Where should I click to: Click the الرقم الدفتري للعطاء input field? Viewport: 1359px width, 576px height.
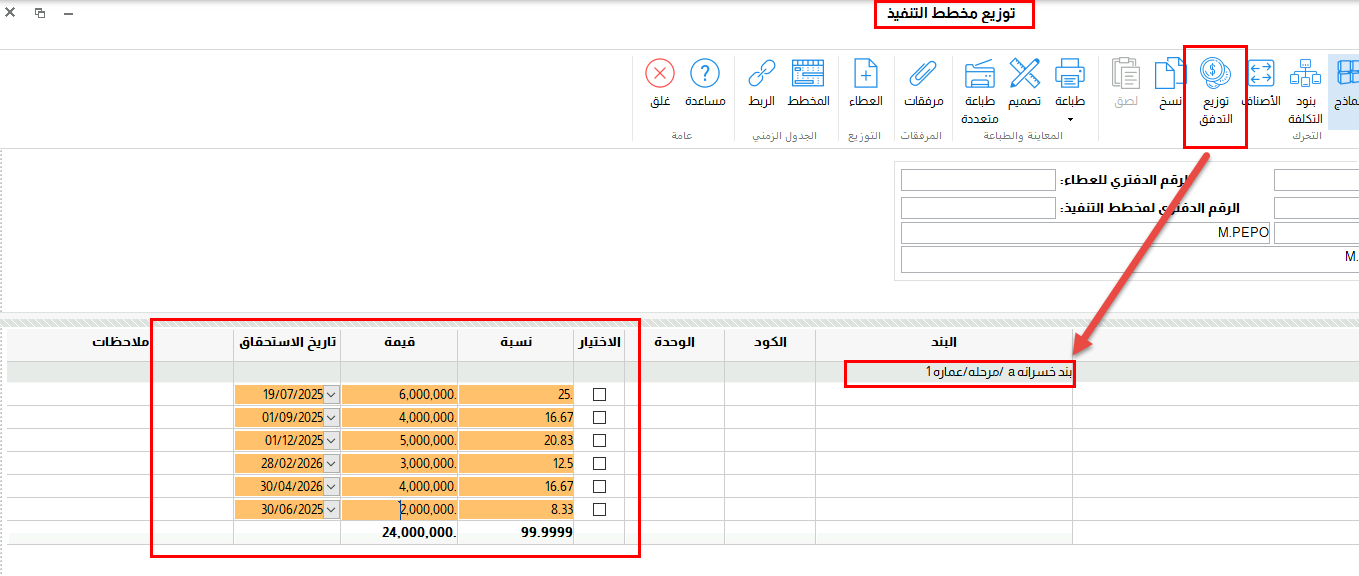tap(978, 180)
